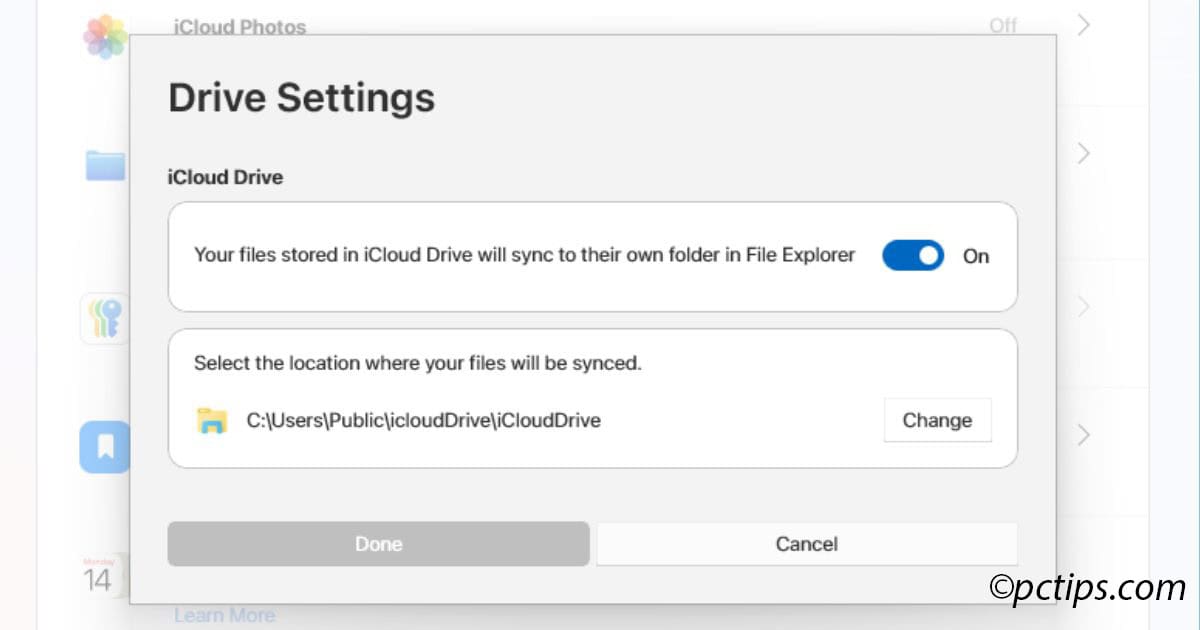Click the iCloud Drive folder icon behind dialog
This screenshot has width=1200, height=630.
[x=105, y=166]
